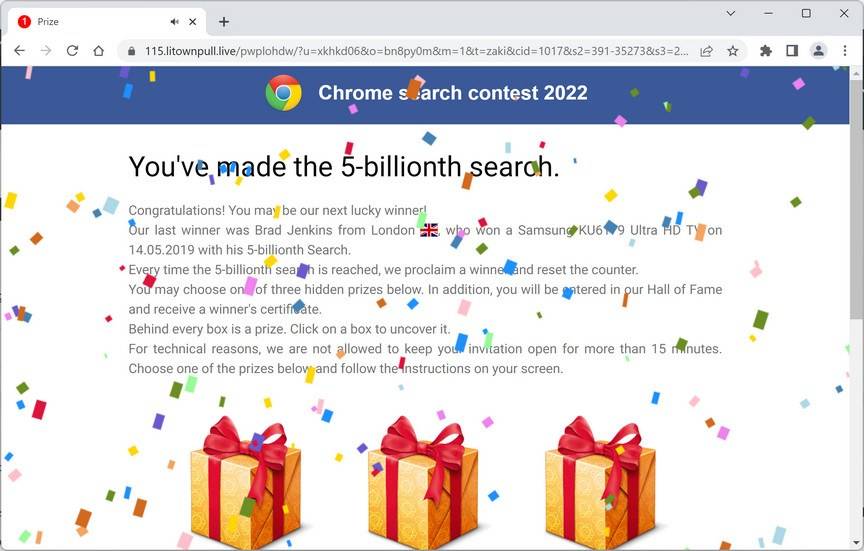Toggle the browser side panel
864x551 pixels.
pyautogui.click(x=792, y=51)
